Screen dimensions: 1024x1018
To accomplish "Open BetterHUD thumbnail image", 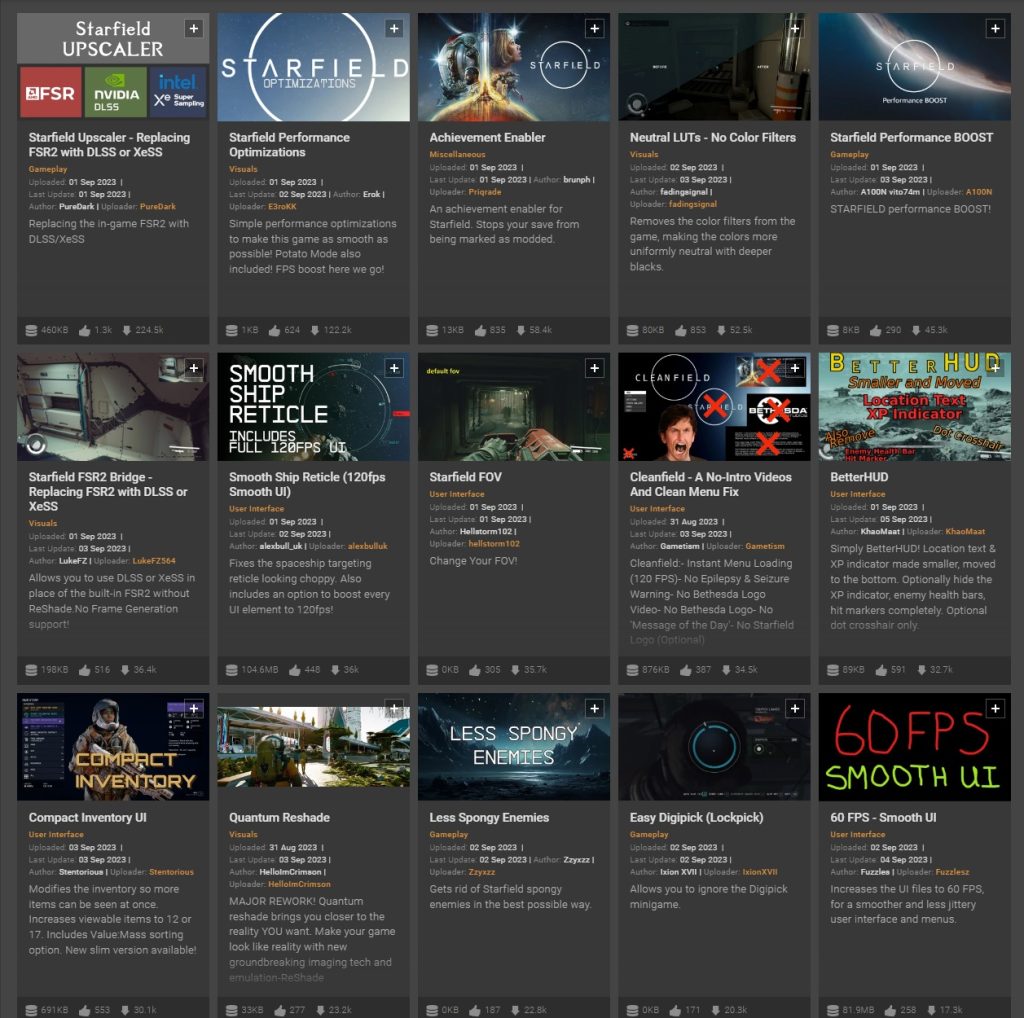I will tap(914, 407).
